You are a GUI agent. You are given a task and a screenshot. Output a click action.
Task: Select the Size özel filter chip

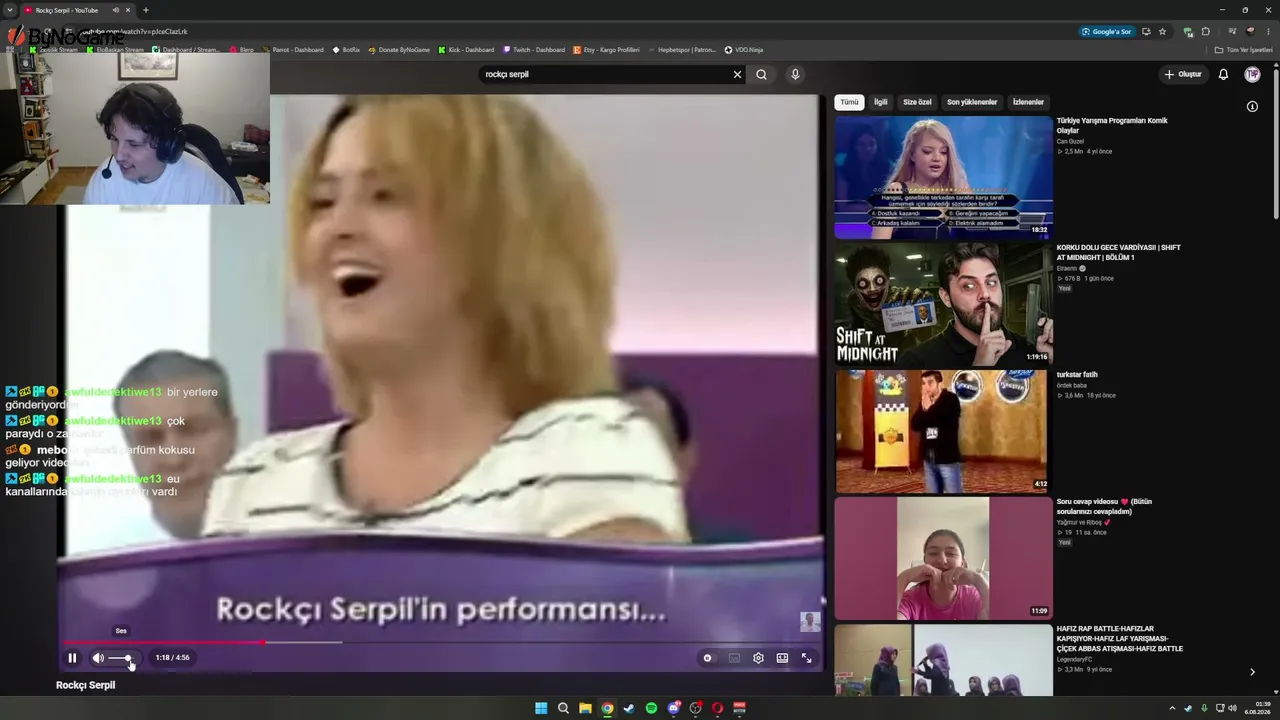pyautogui.click(x=917, y=102)
